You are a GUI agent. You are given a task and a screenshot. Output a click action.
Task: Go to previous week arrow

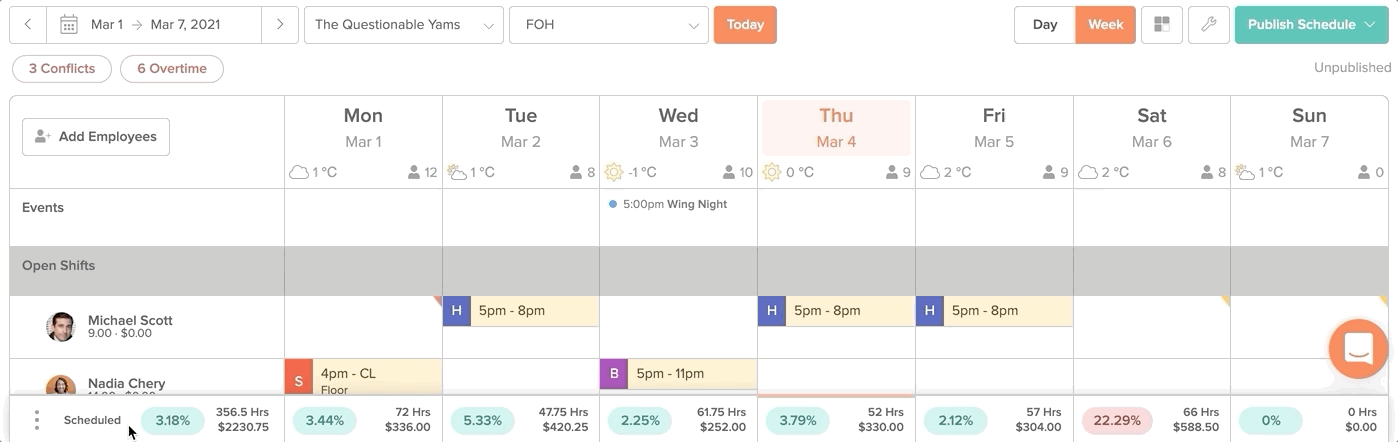click(28, 25)
